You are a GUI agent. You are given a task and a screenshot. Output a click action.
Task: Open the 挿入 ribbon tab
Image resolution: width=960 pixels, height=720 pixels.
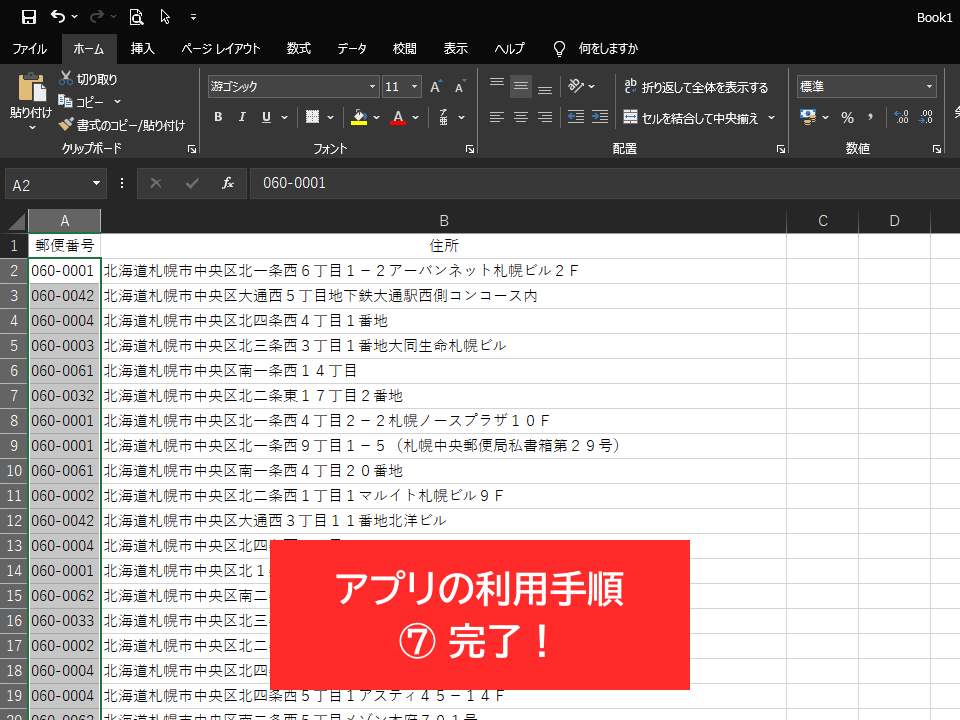pyautogui.click(x=143, y=48)
